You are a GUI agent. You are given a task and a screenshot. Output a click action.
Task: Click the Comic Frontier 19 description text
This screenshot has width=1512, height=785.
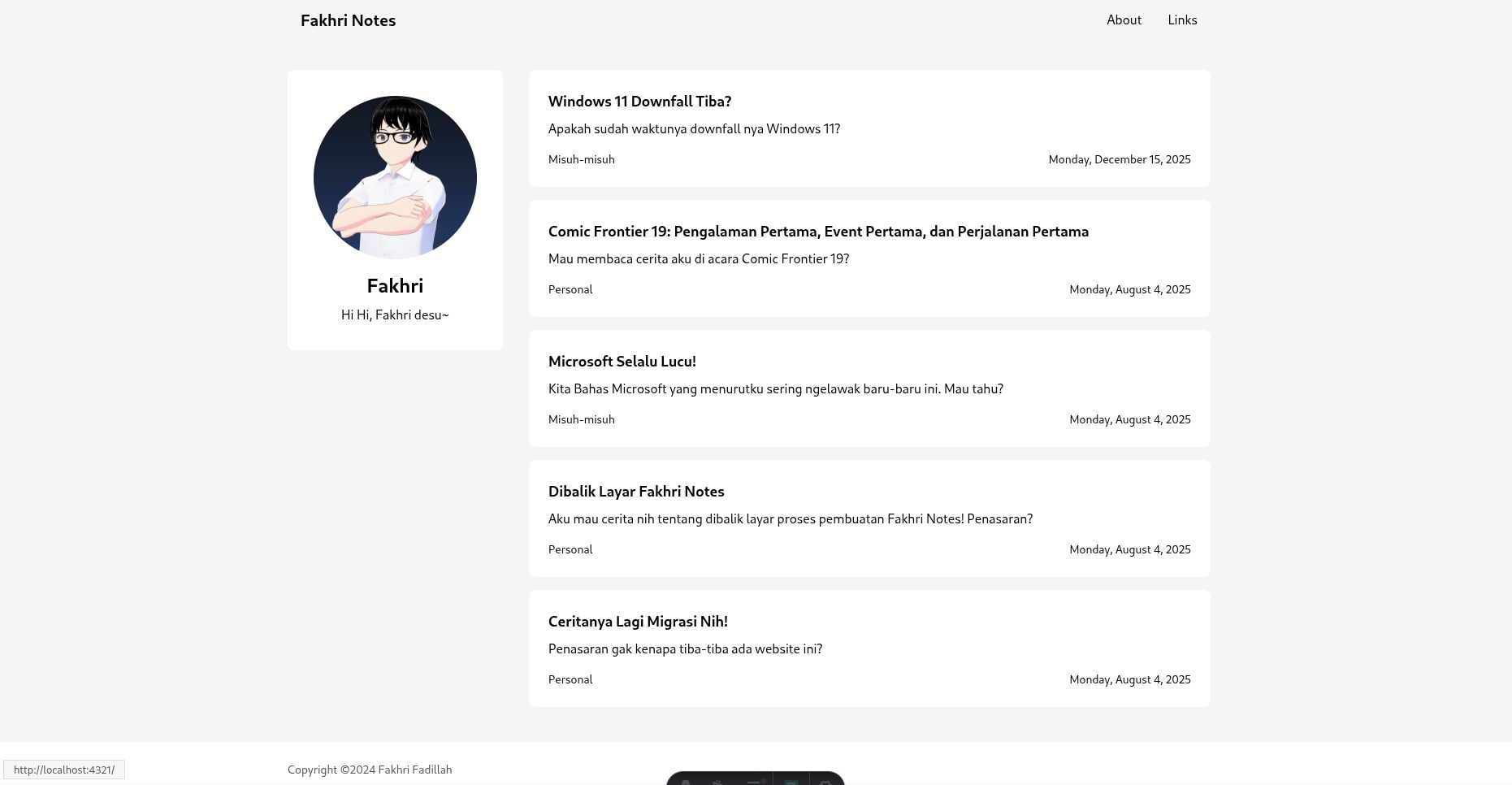(x=698, y=259)
